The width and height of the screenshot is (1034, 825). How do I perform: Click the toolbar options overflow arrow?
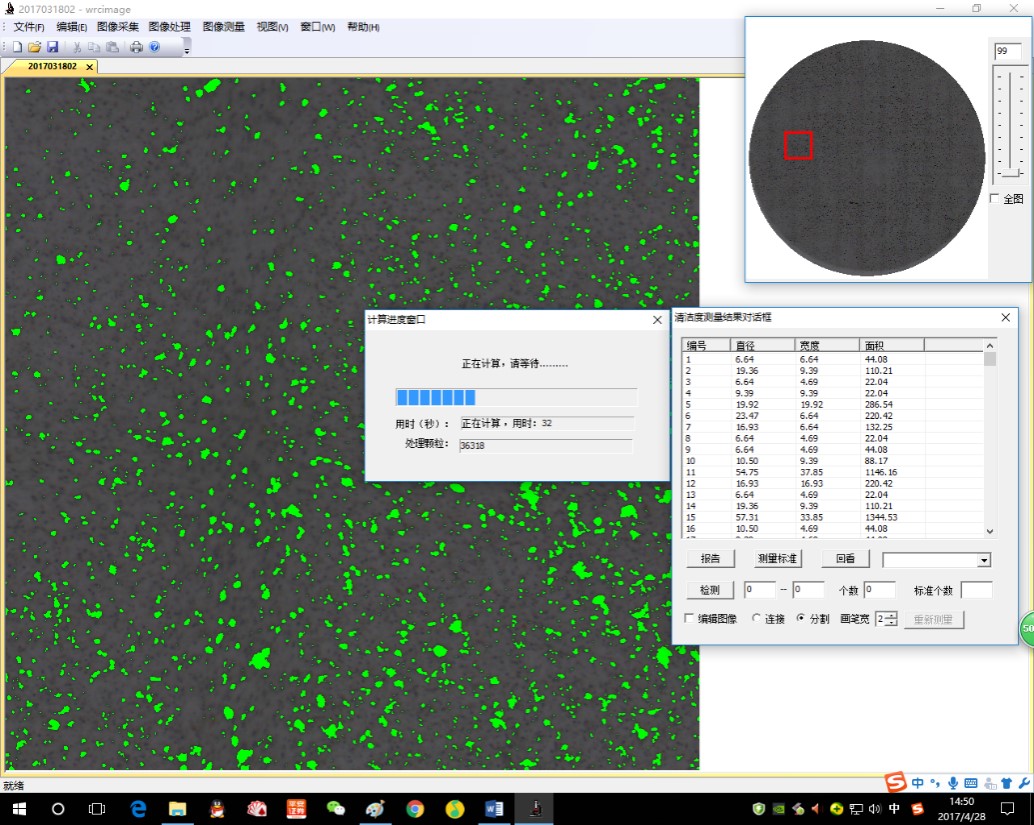tap(186, 50)
